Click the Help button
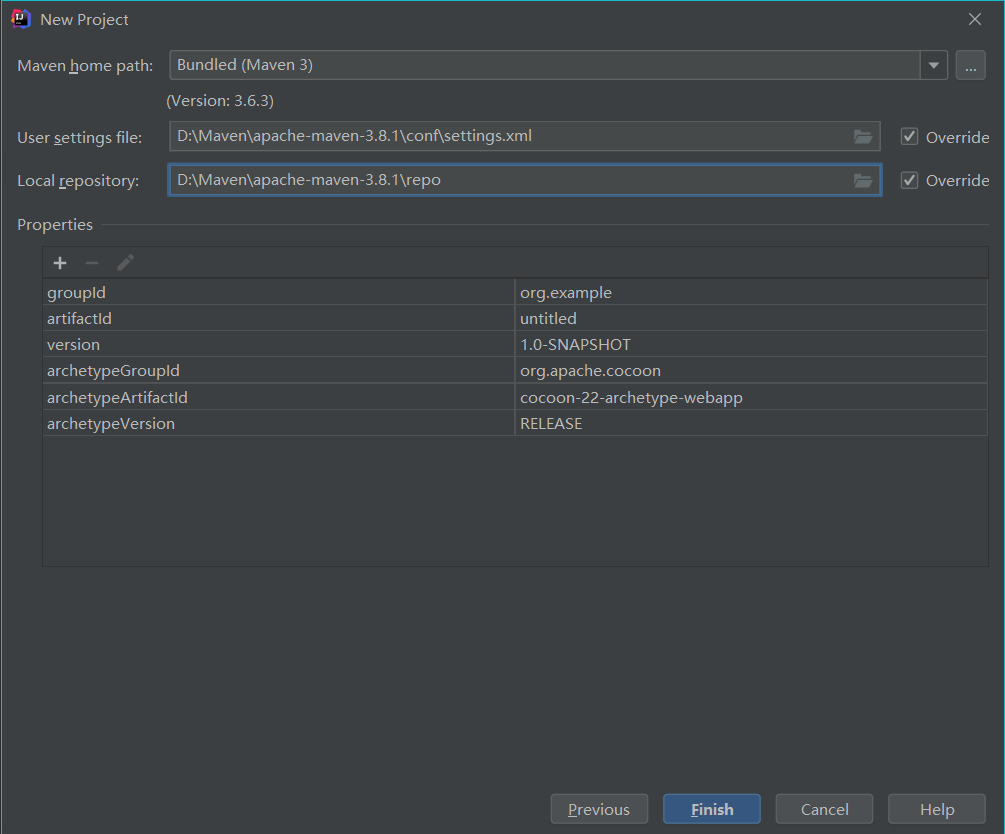 (936, 809)
